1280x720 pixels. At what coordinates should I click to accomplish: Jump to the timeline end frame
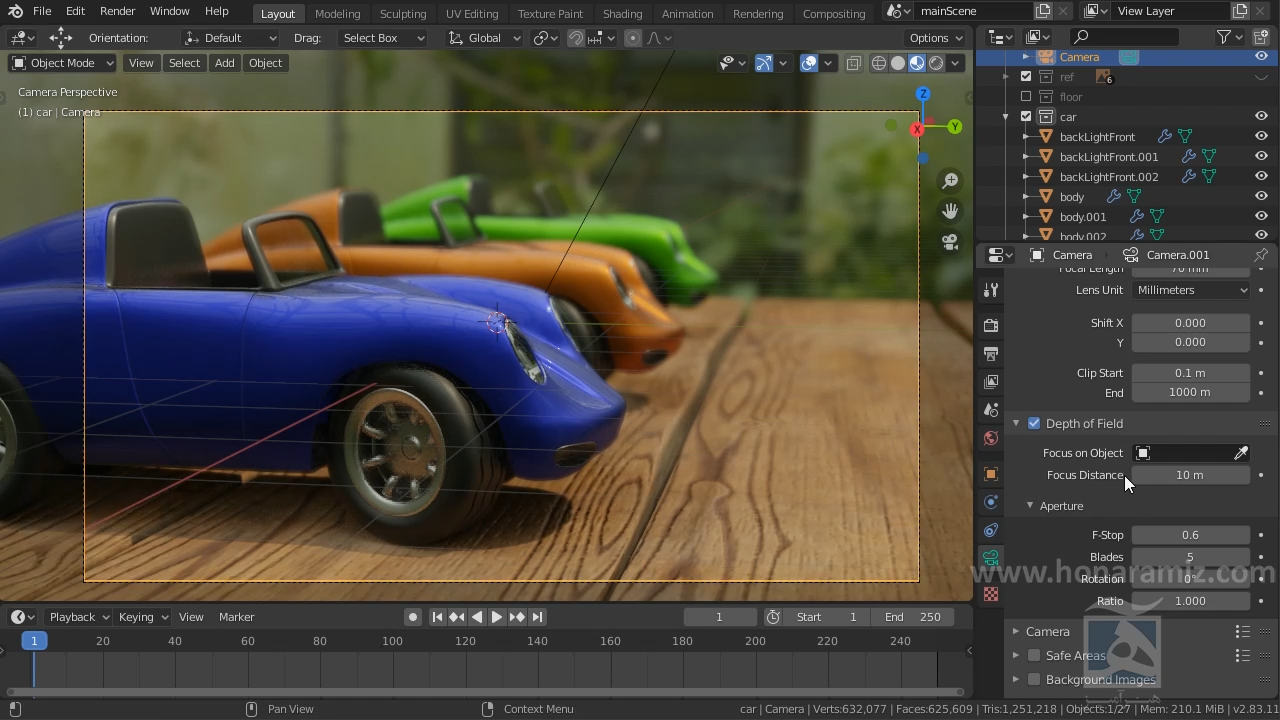pyautogui.click(x=537, y=617)
